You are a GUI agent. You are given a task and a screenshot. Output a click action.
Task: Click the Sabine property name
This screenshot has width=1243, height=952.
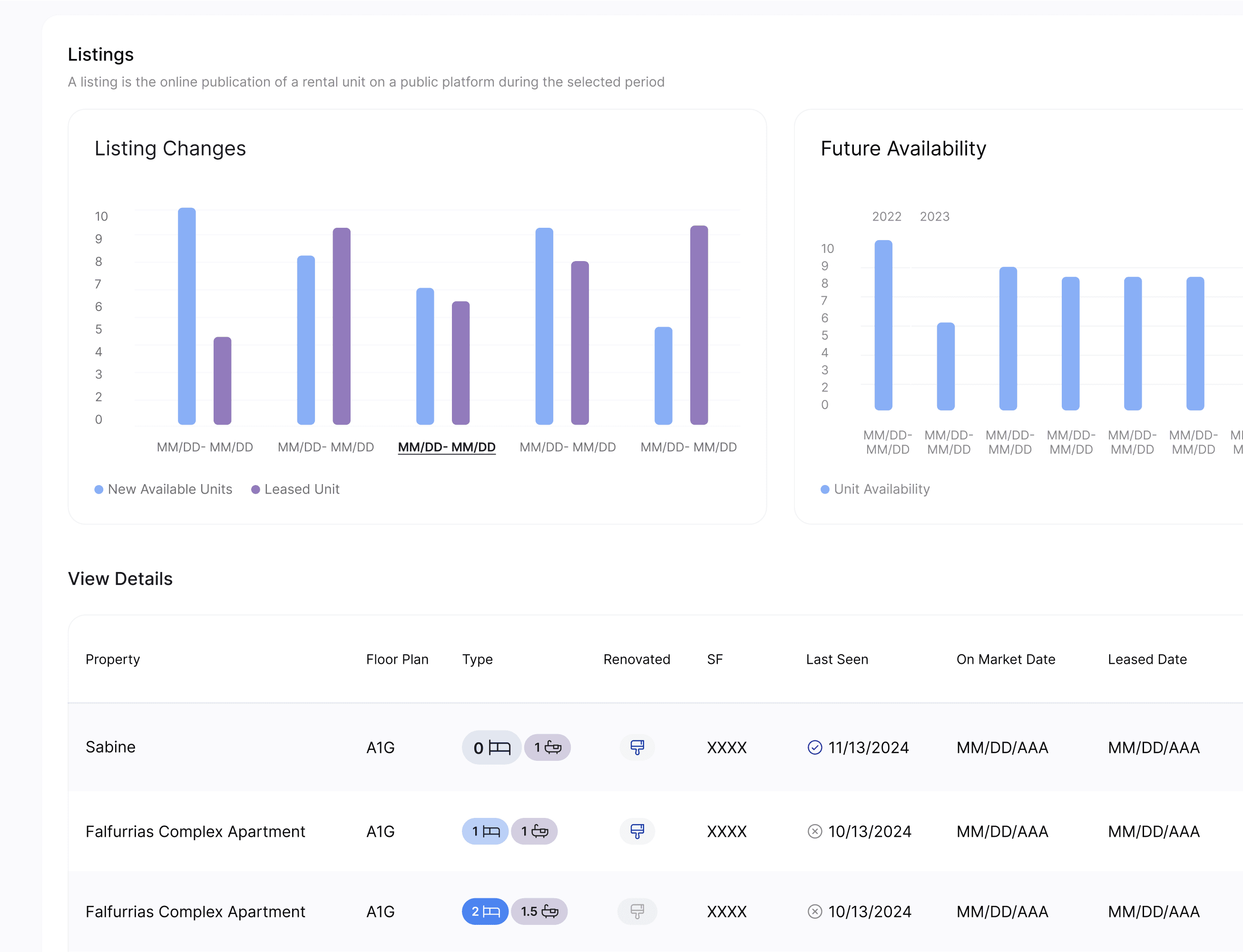110,747
